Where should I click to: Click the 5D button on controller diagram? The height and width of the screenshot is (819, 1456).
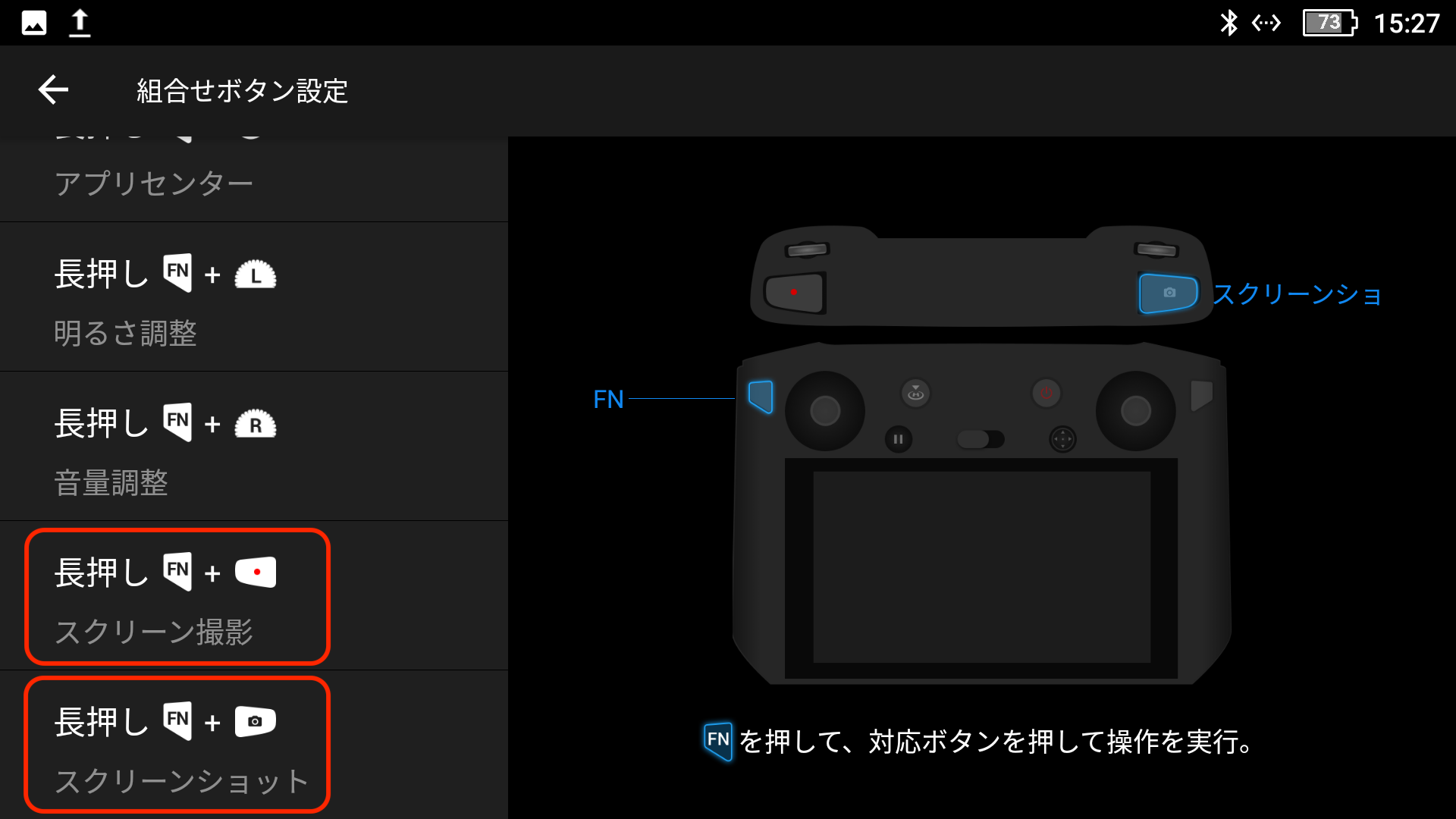1062,439
